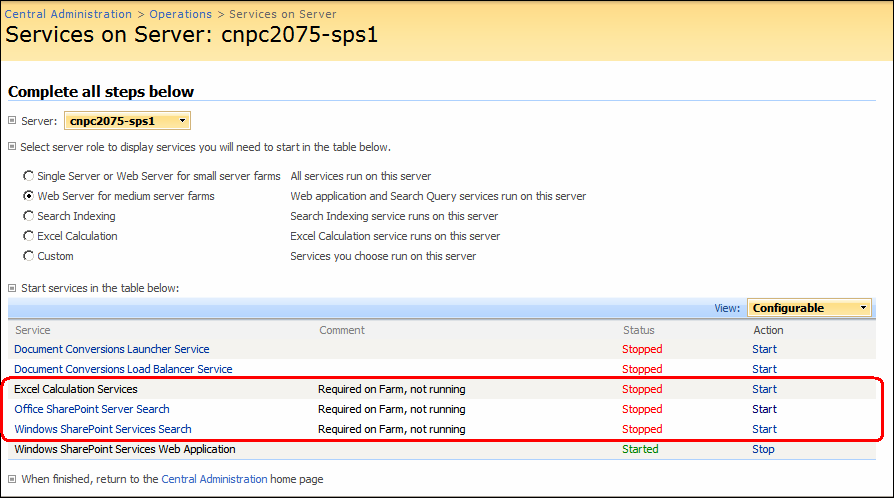Collapse the Start services step icon
The height and width of the screenshot is (498, 894).
tap(12, 288)
